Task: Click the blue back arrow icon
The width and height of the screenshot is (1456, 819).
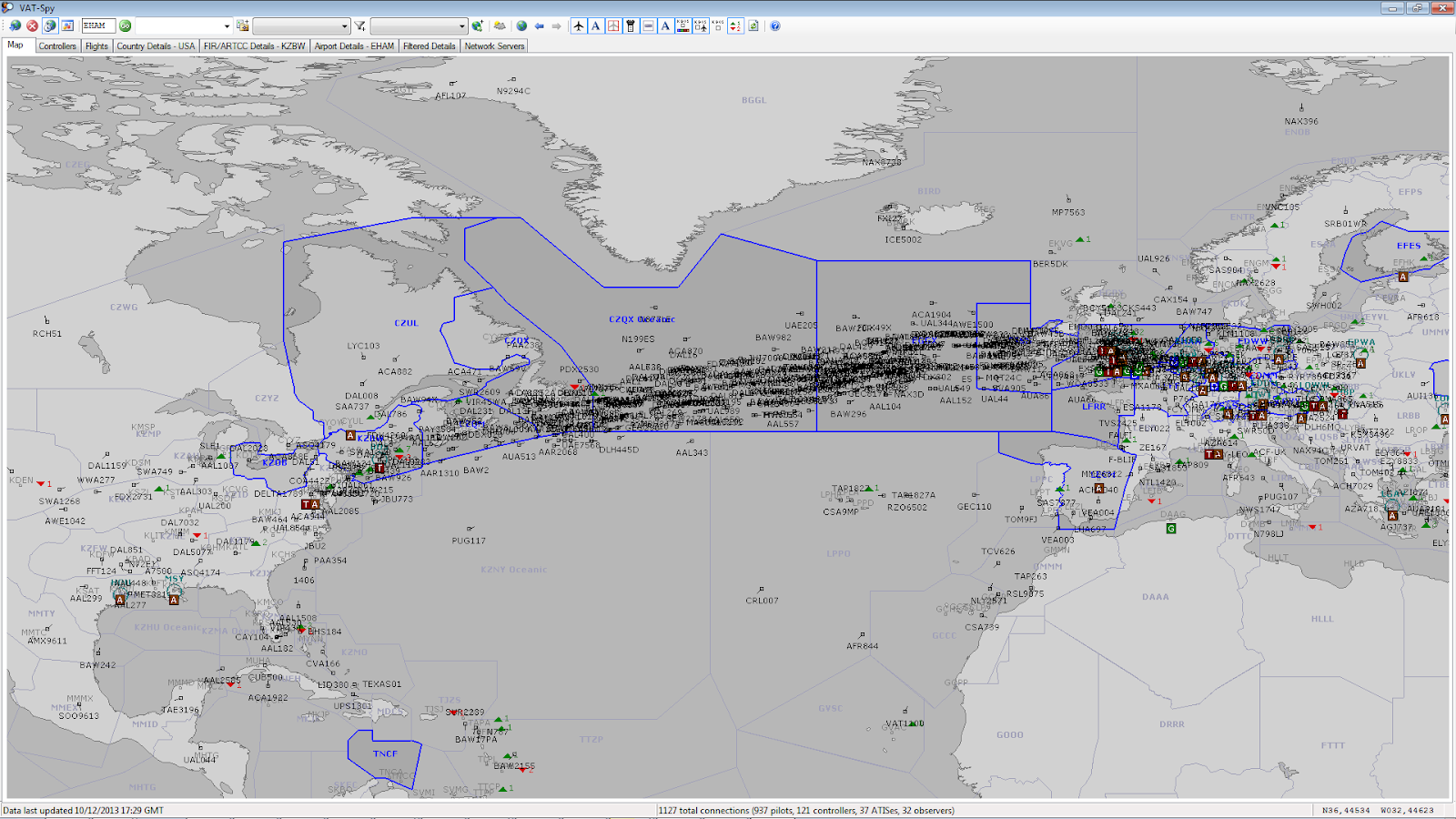Action: [x=540, y=26]
